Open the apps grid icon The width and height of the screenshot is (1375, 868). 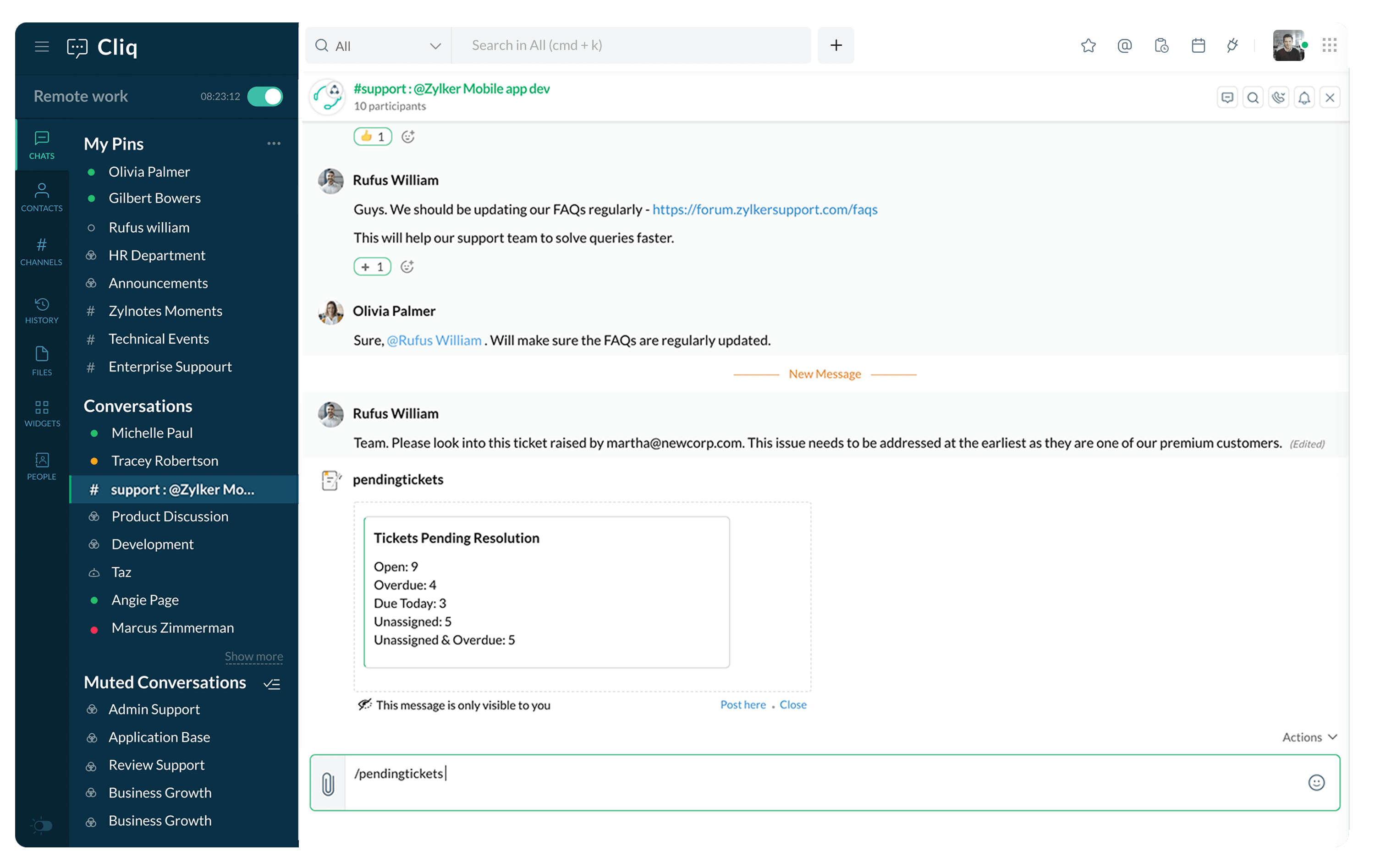tap(1329, 45)
